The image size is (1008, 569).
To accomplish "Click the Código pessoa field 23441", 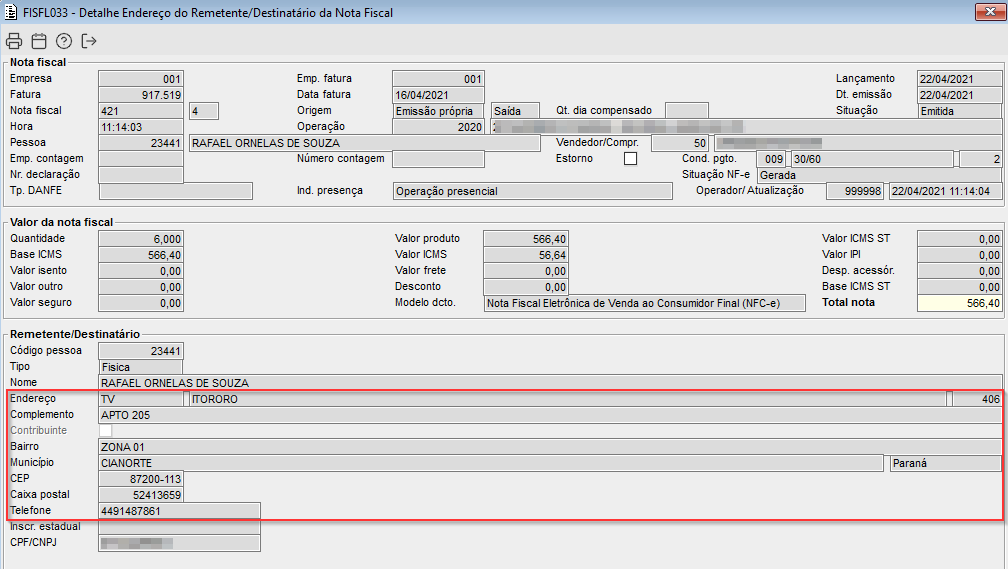I will pyautogui.click(x=141, y=351).
